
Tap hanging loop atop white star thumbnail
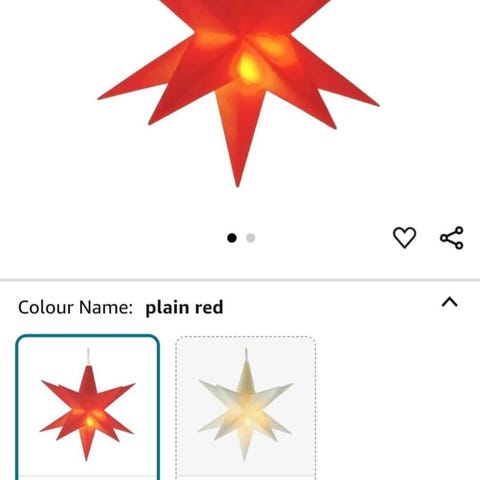(246, 355)
